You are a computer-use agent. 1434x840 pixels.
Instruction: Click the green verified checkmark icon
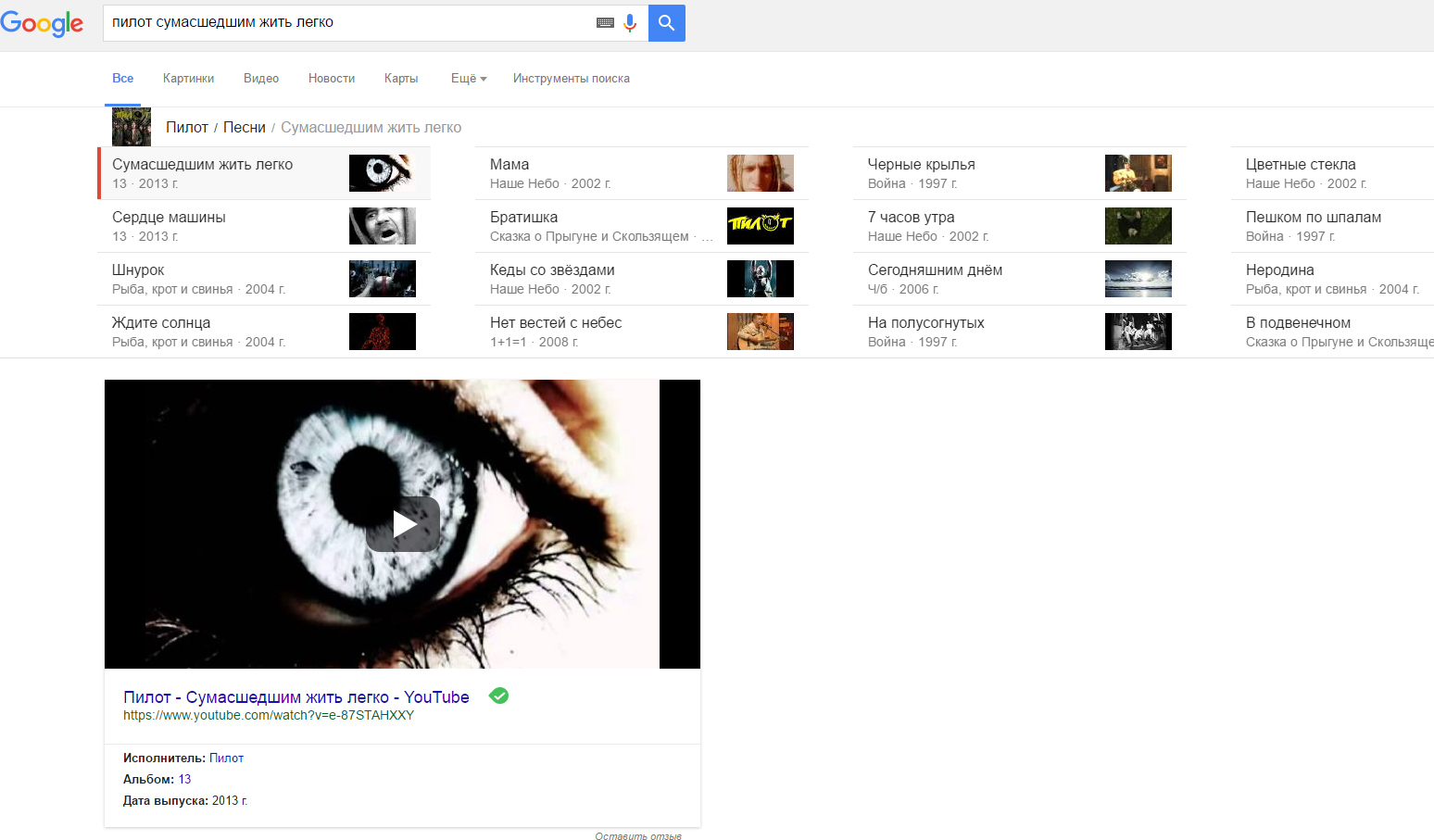(x=498, y=696)
